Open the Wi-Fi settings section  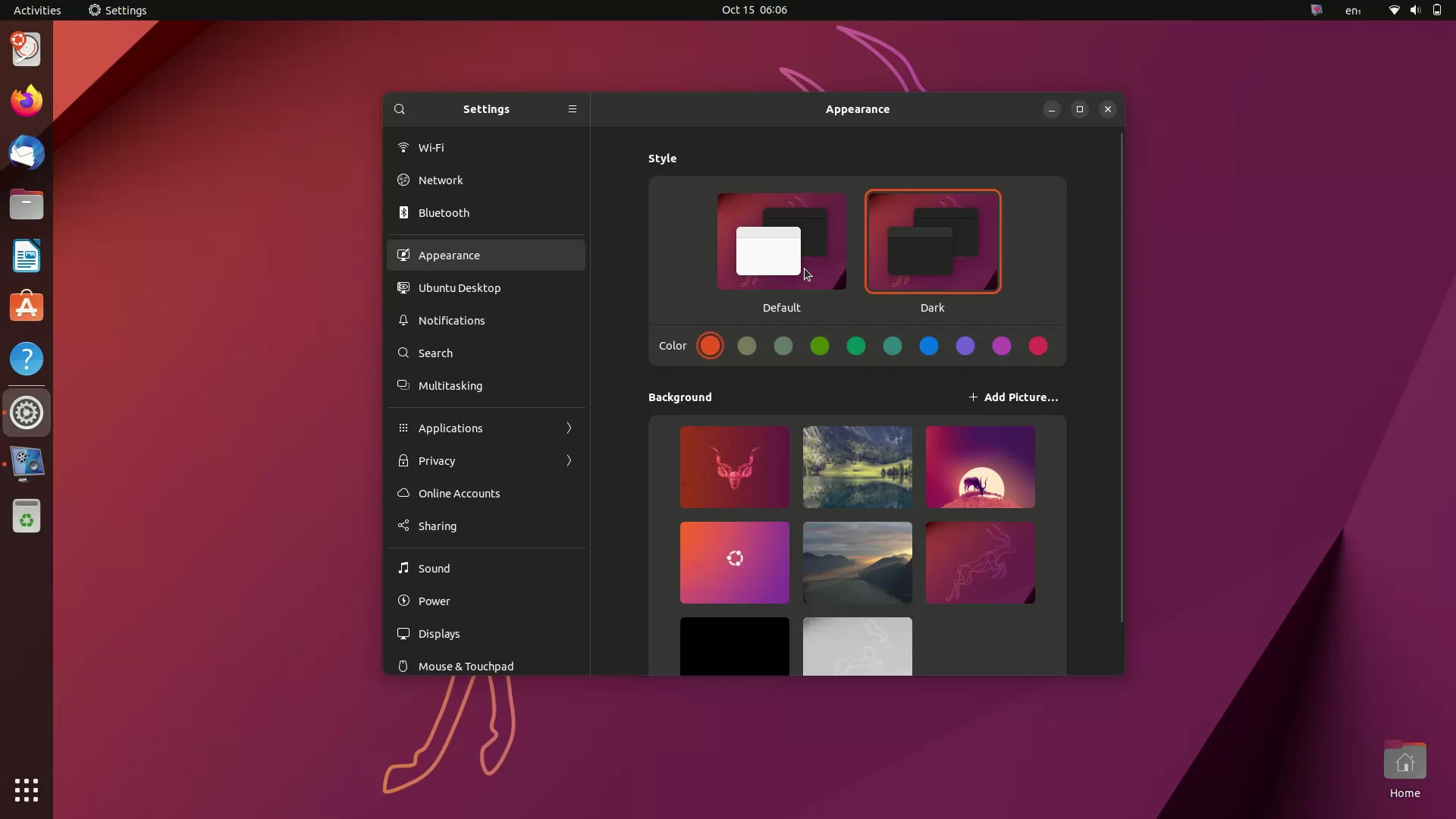(430, 147)
